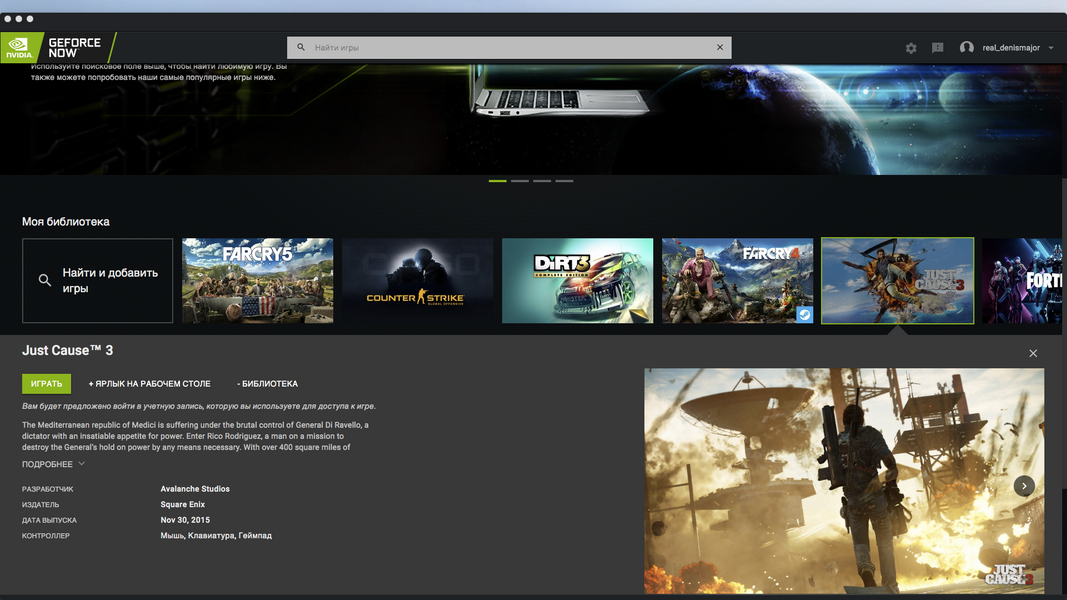Add shortcut via ЯРЛЫК НА РАБОЧЕМ СТОЛЕ
Screen dimensions: 1067x600
click(x=149, y=384)
